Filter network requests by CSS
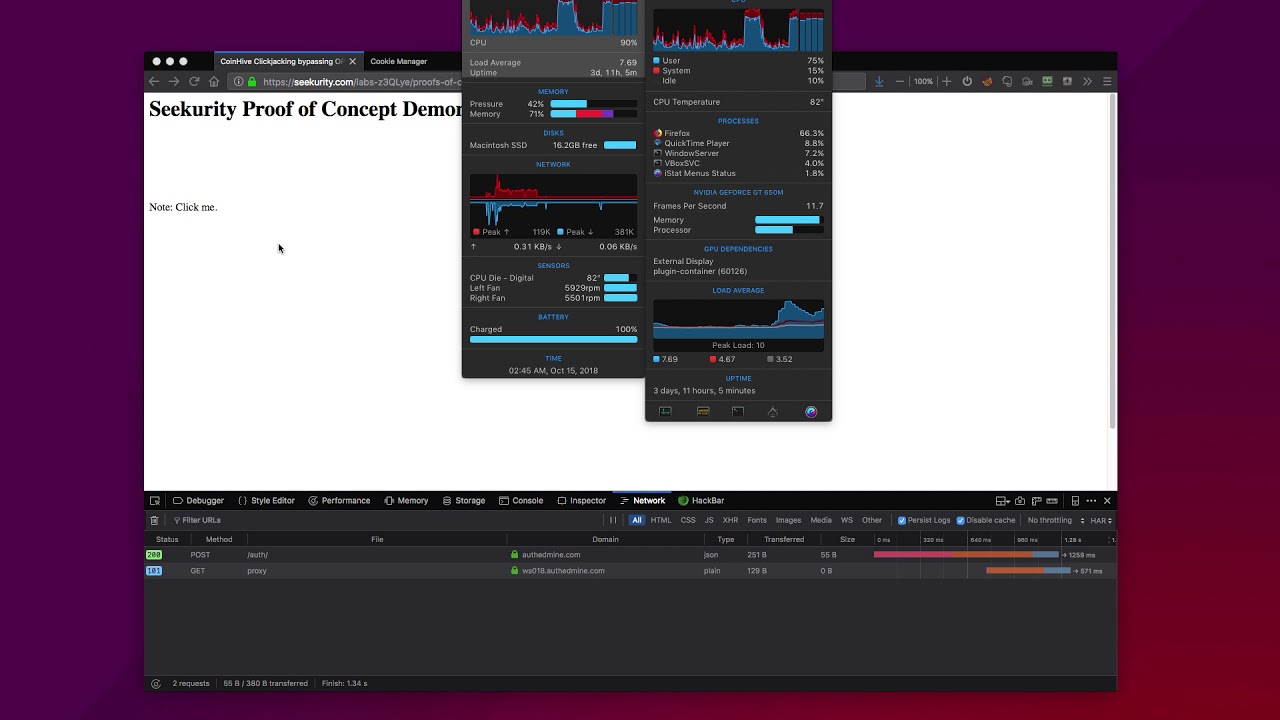Viewport: 1280px width, 720px height. [688, 520]
